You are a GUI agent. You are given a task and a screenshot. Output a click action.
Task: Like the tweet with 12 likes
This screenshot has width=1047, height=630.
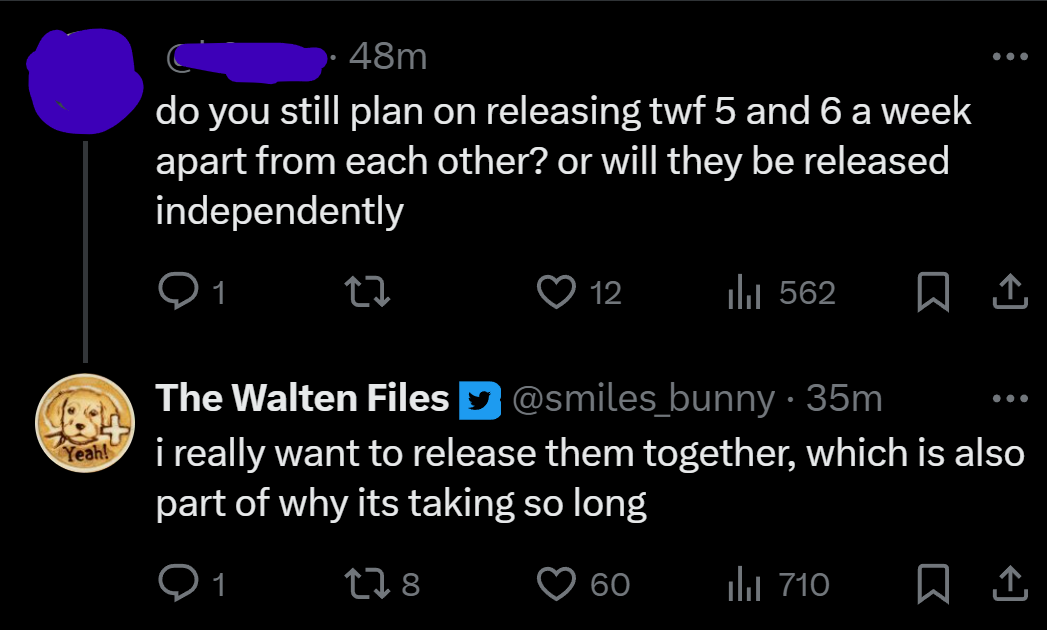click(557, 293)
